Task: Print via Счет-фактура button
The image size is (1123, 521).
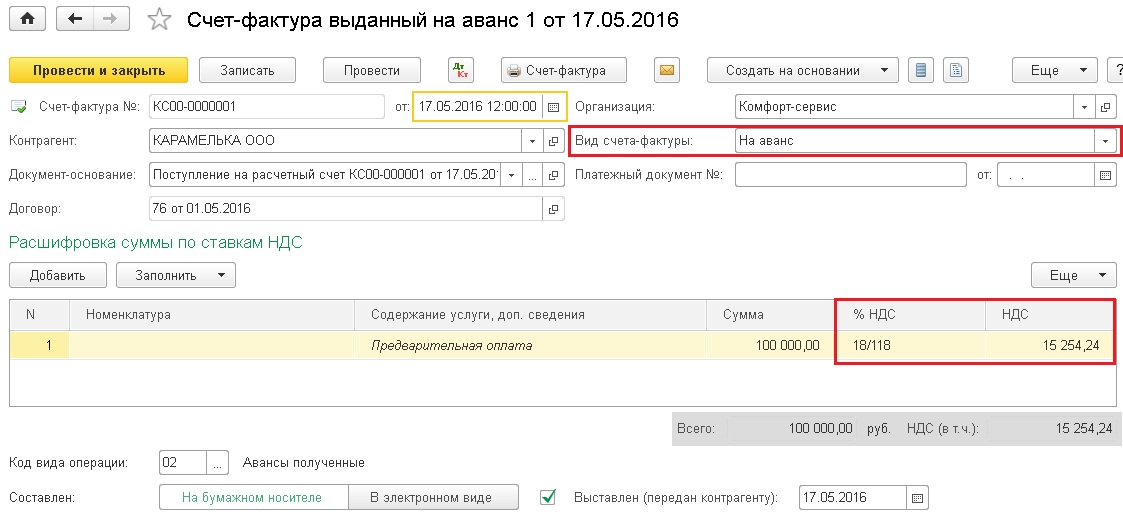Action: pos(564,70)
